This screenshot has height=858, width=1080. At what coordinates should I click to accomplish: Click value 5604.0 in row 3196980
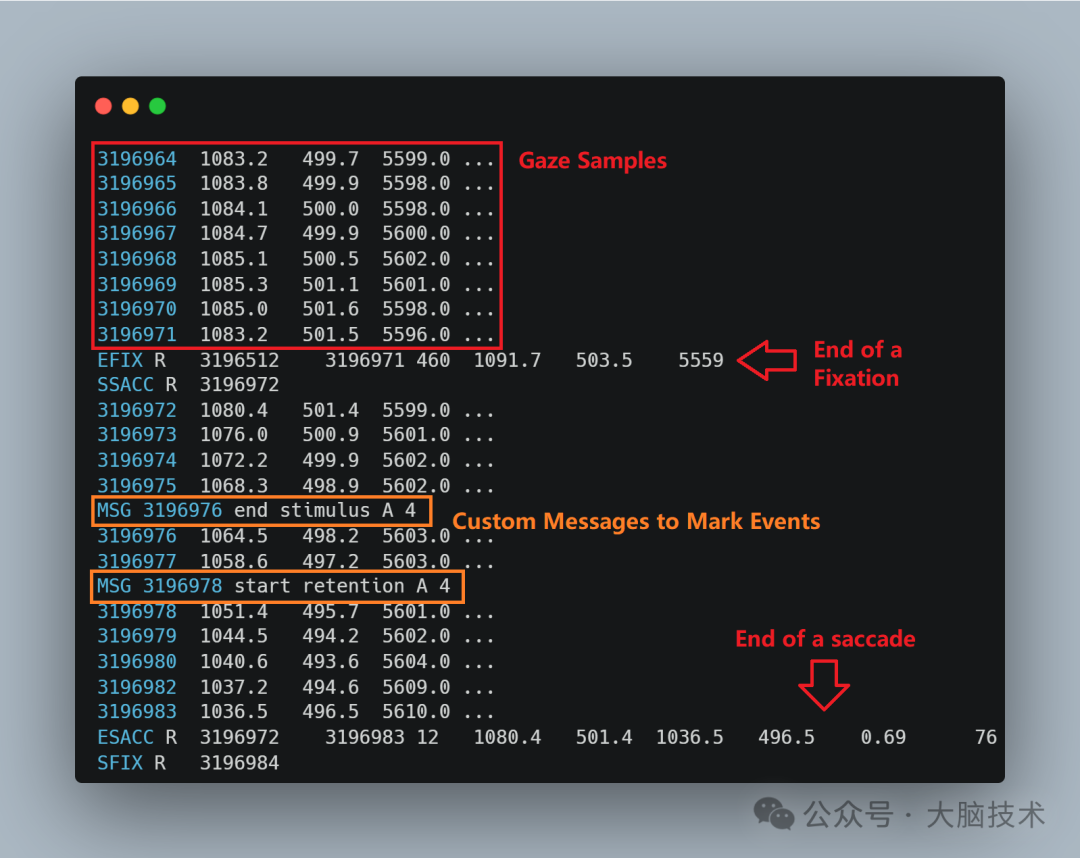click(x=416, y=662)
